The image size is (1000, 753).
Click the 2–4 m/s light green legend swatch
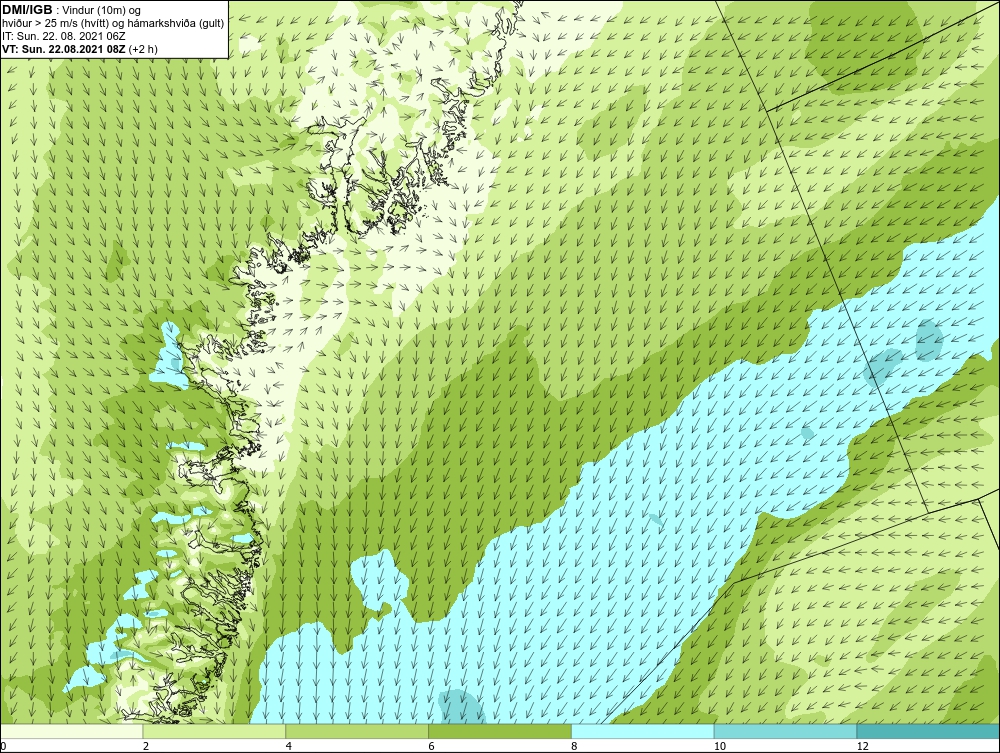pos(214,731)
